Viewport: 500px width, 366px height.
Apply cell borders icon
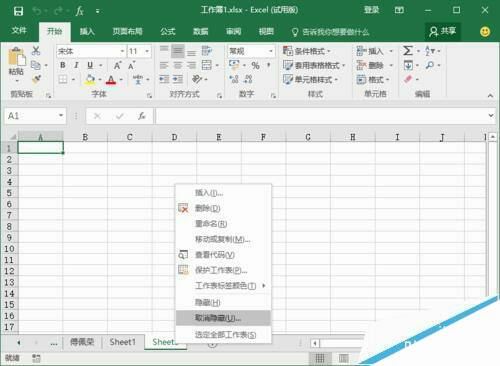pyautogui.click(x=63, y=80)
